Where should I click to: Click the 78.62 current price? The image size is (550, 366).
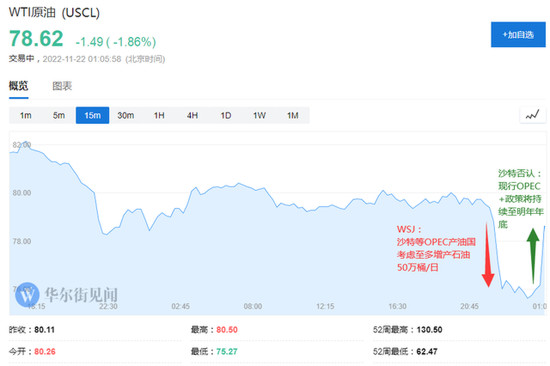pyautogui.click(x=36, y=39)
